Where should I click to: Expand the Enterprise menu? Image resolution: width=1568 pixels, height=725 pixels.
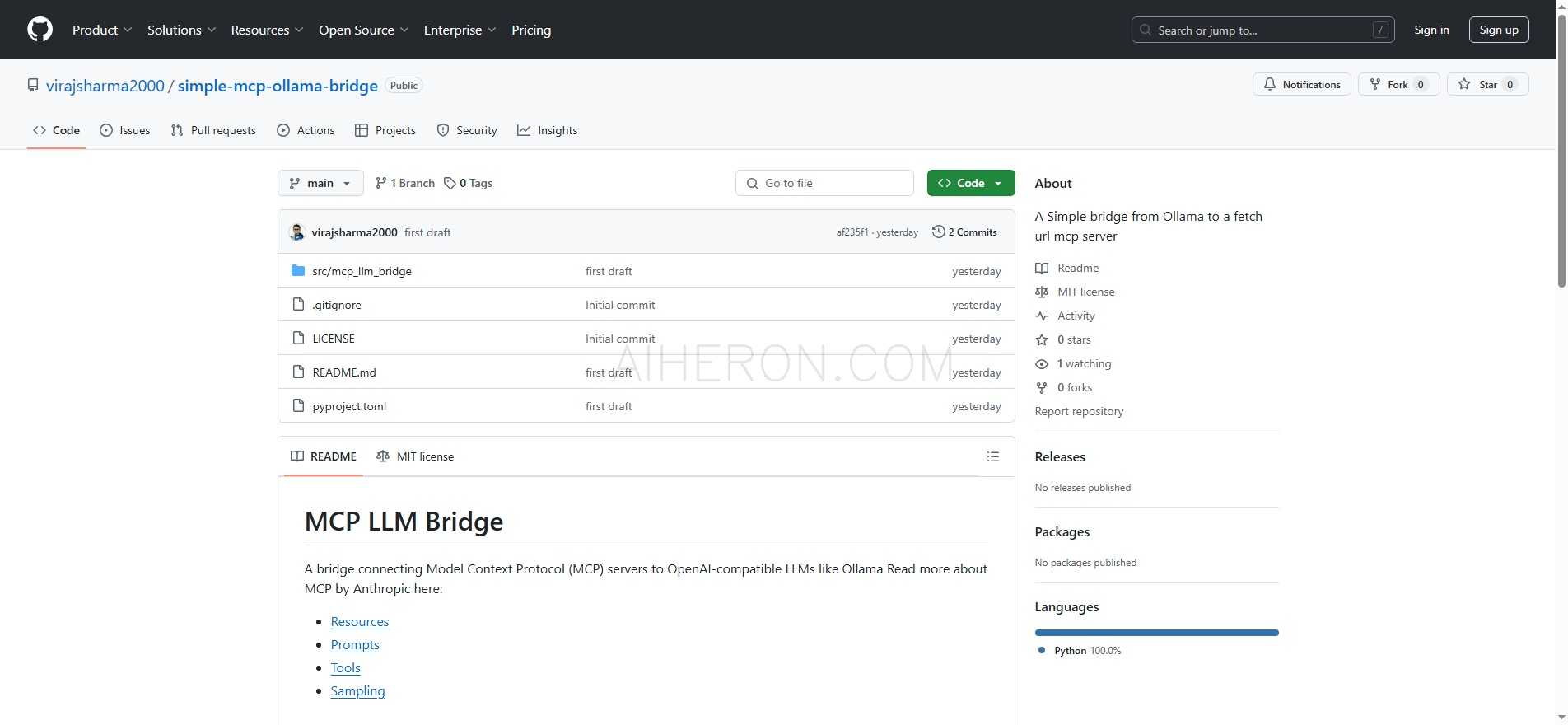(460, 30)
